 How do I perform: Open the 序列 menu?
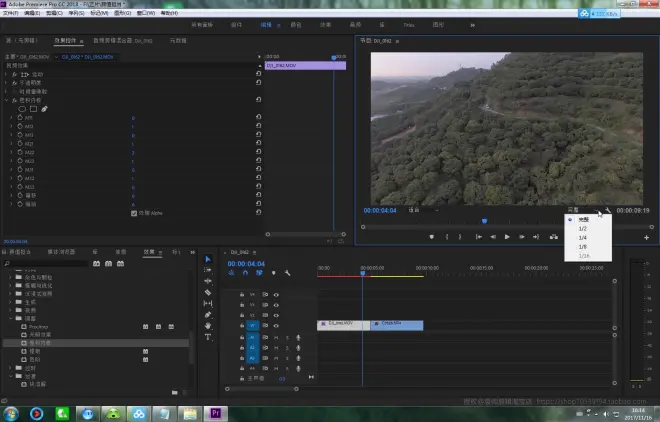click(76, 13)
